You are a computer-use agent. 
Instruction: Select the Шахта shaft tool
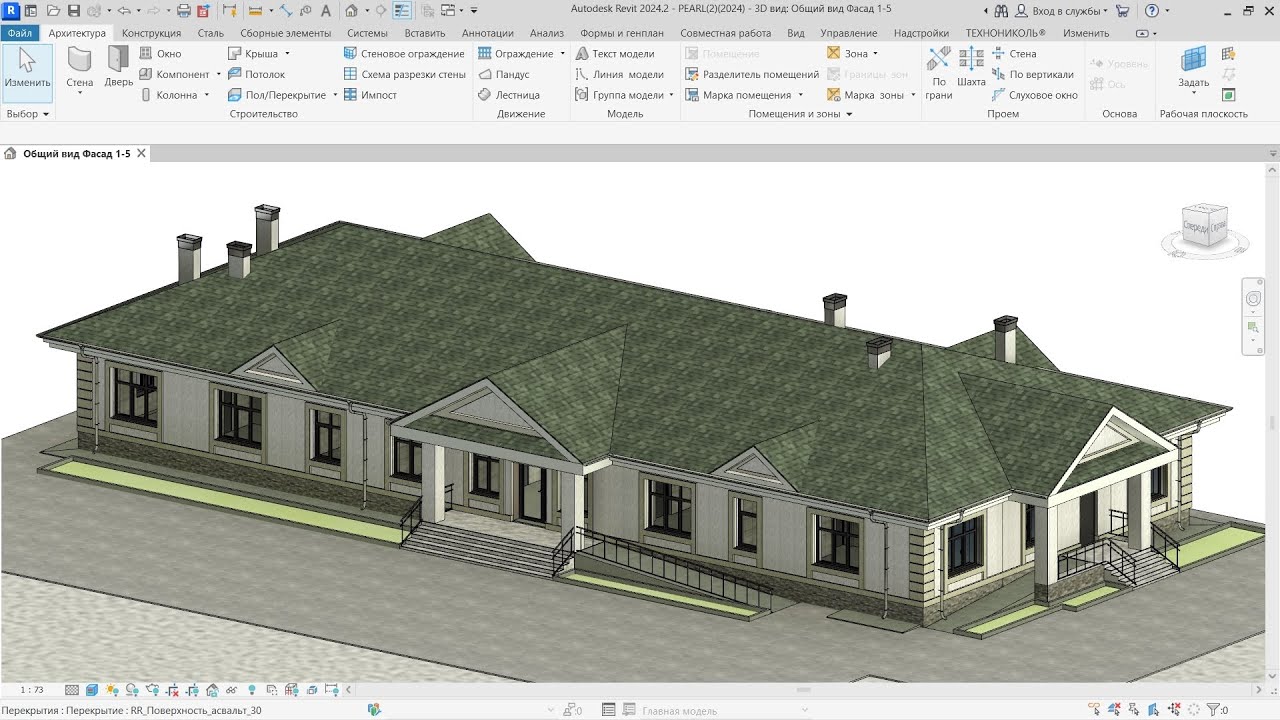[971, 68]
